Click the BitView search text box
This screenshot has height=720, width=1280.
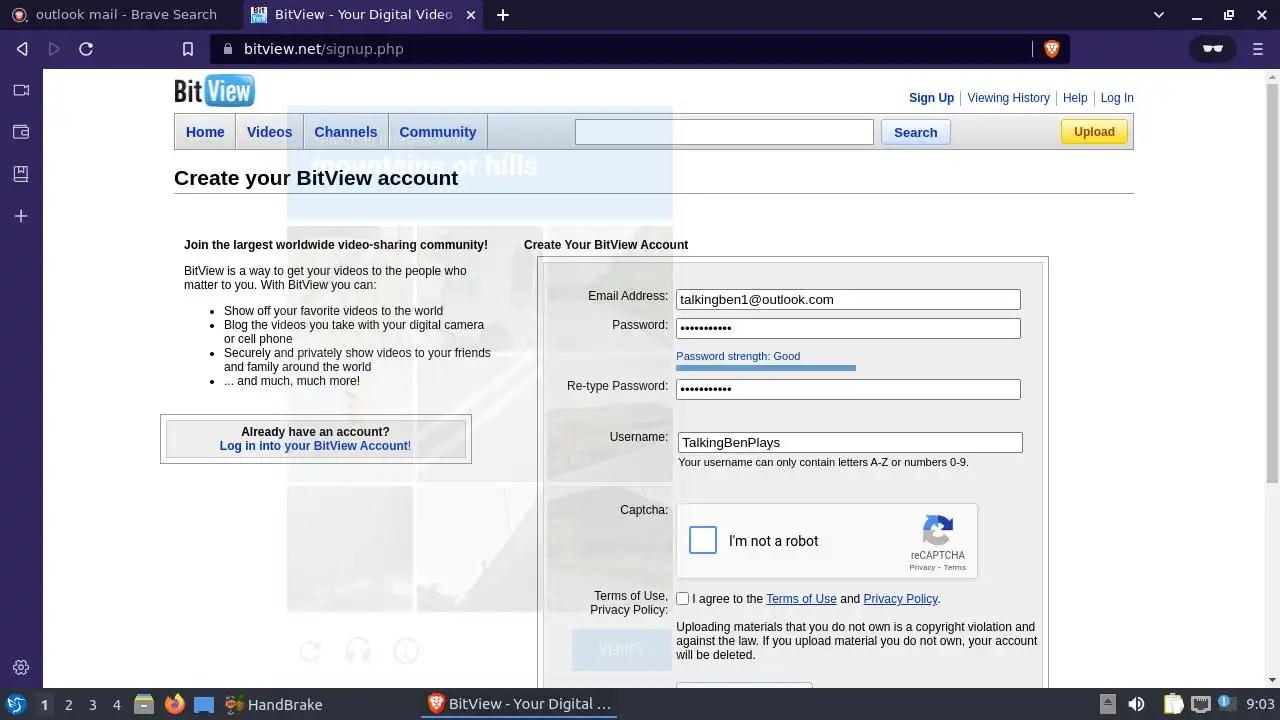point(724,132)
